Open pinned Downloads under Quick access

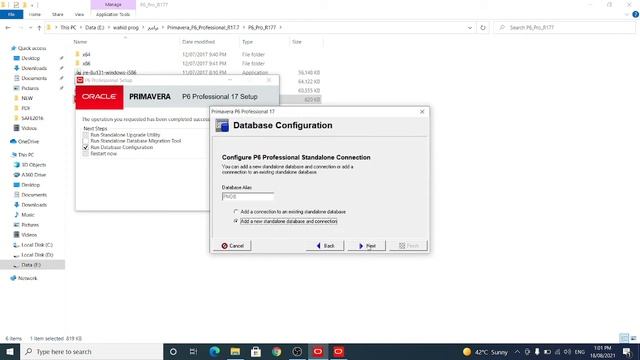coord(34,68)
